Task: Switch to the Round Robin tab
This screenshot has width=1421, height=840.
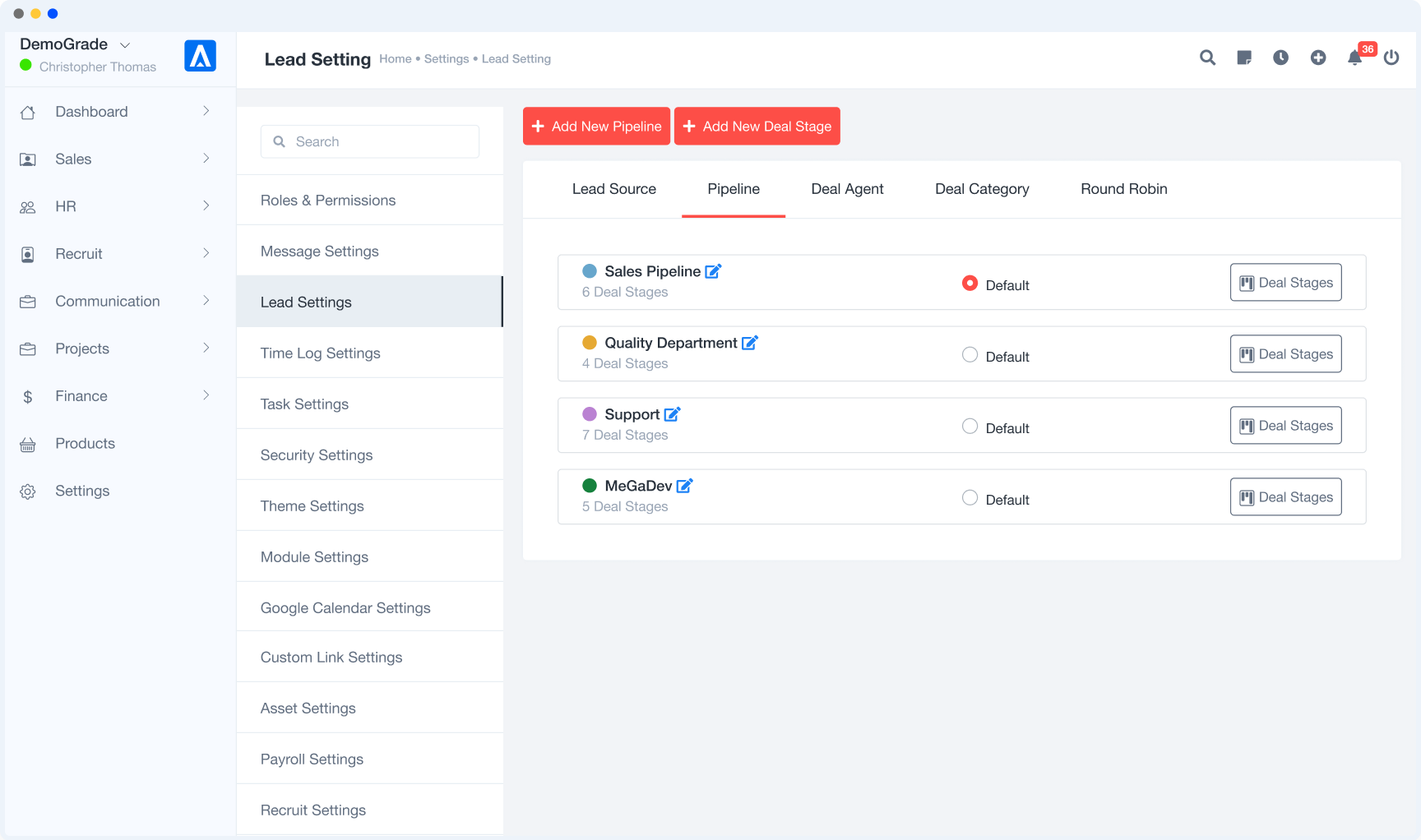Action: pos(1124,189)
